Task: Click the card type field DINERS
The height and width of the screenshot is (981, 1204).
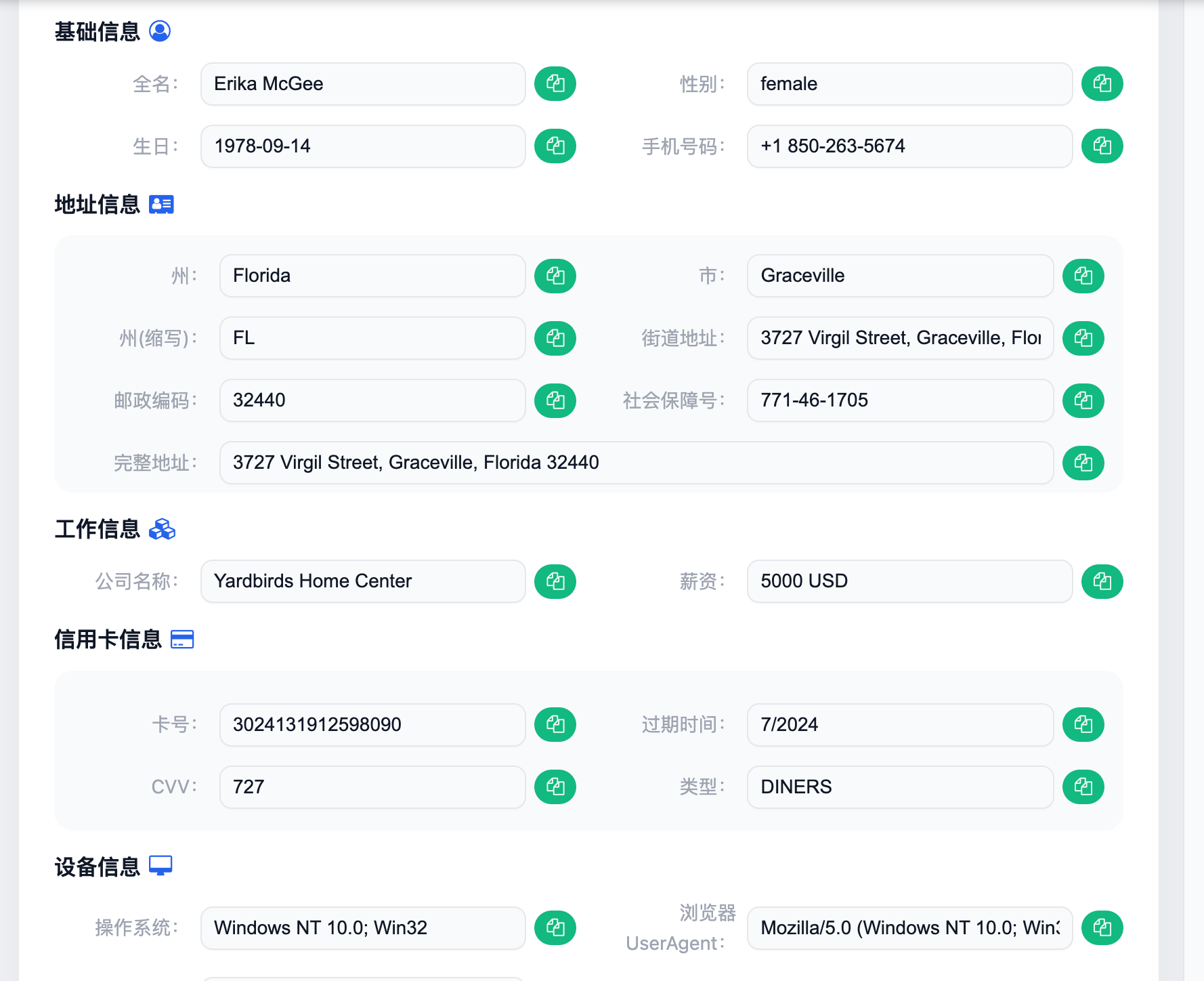Action: (x=901, y=787)
